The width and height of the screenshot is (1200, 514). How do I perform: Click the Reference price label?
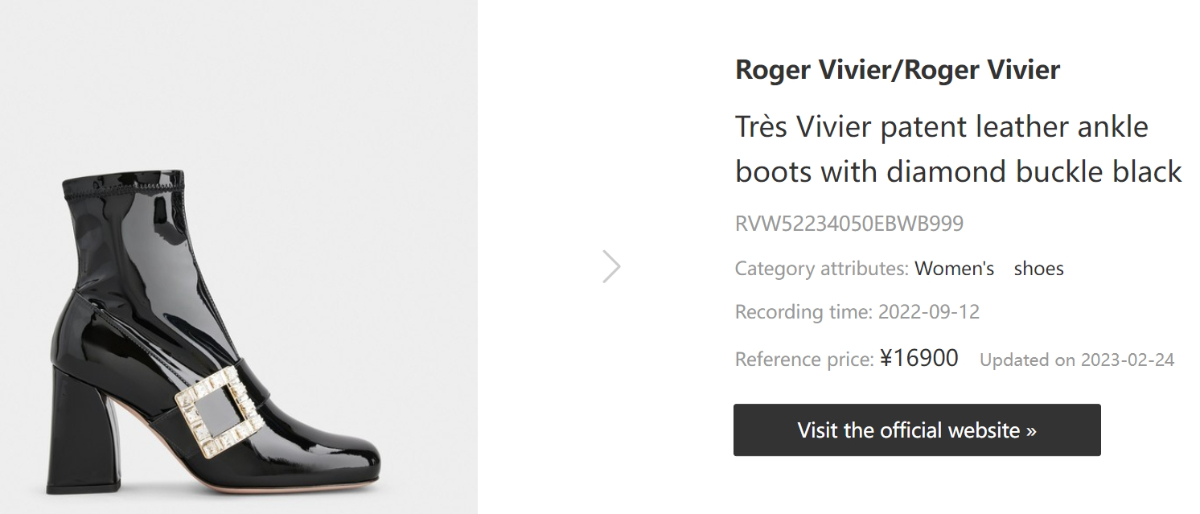(803, 359)
